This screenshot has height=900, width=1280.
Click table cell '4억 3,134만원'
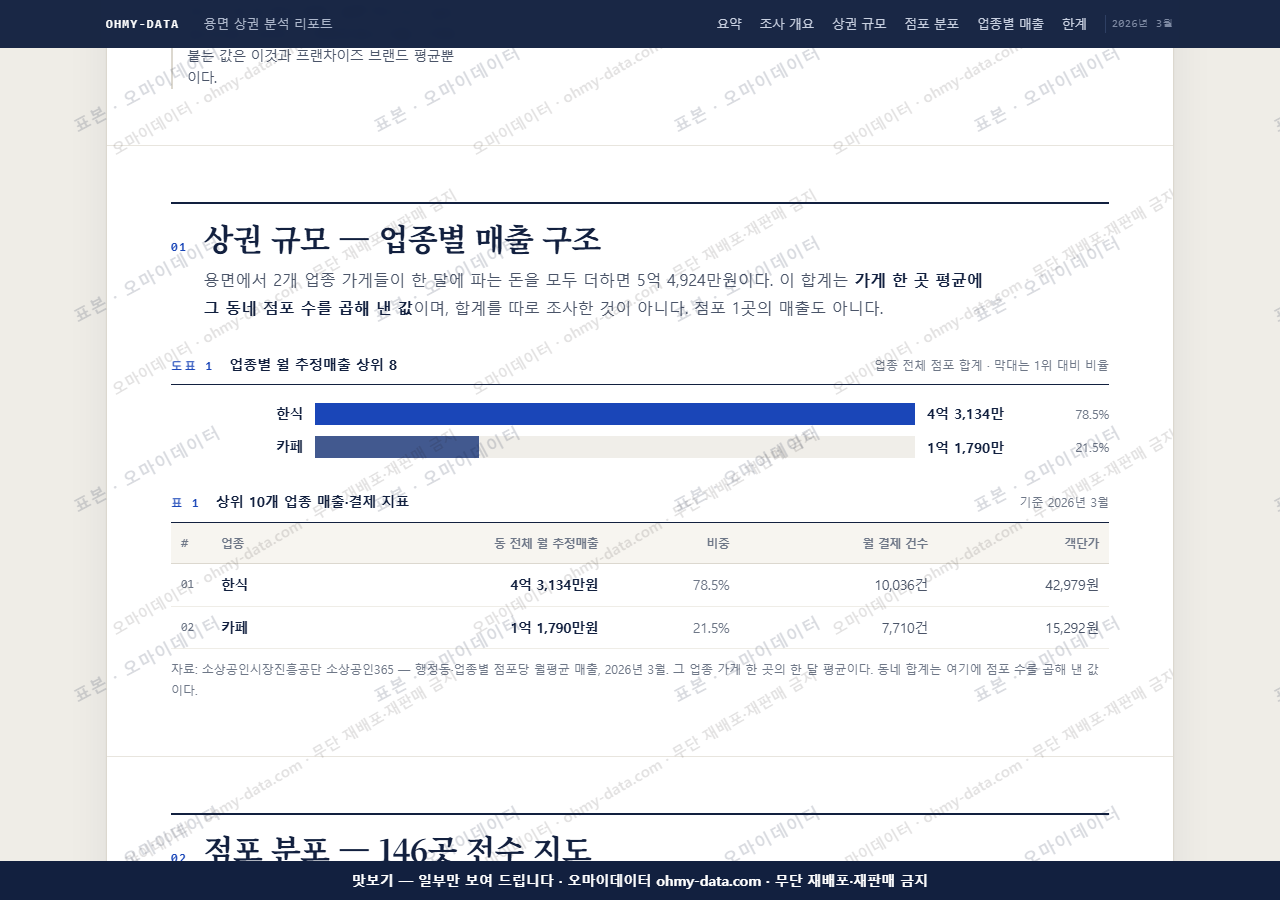[x=554, y=585]
